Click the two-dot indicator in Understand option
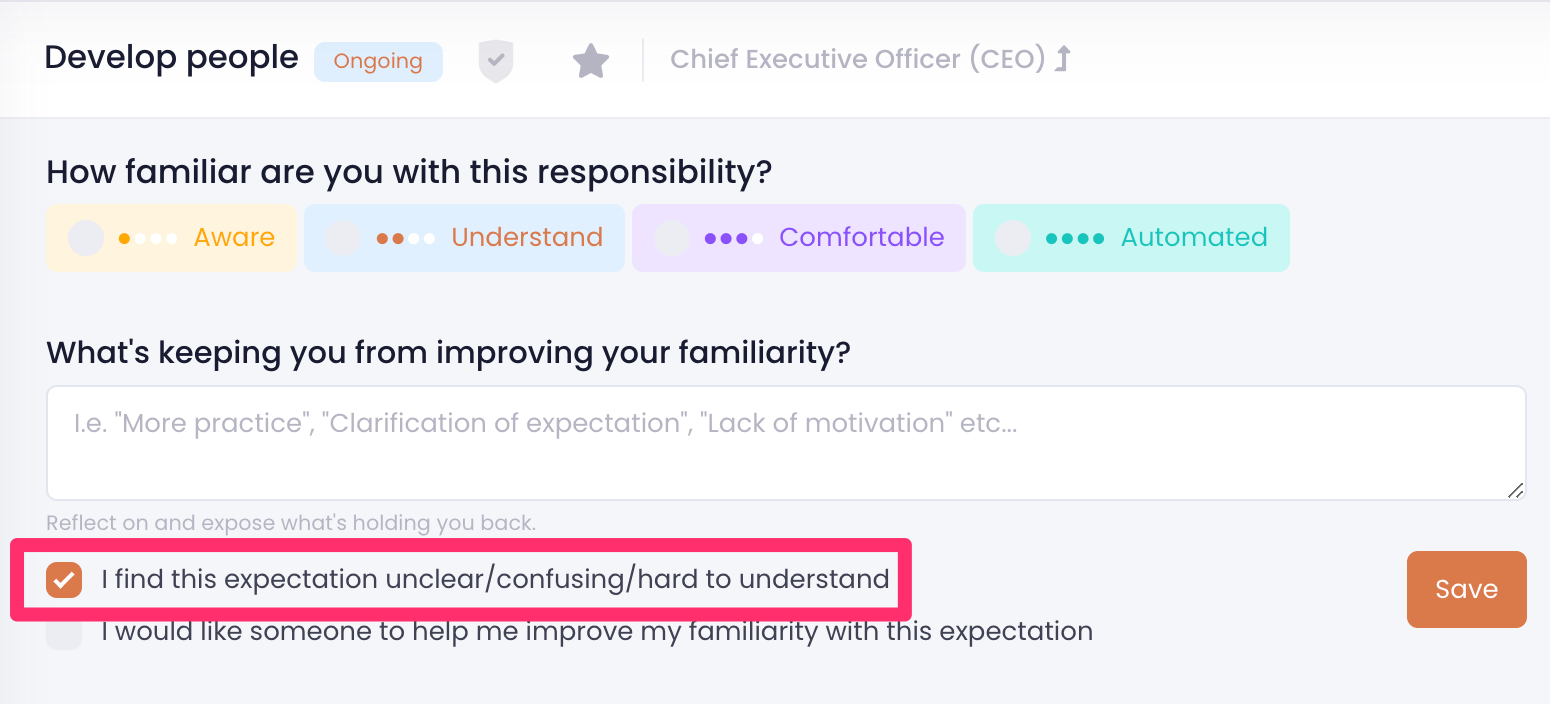 [406, 238]
